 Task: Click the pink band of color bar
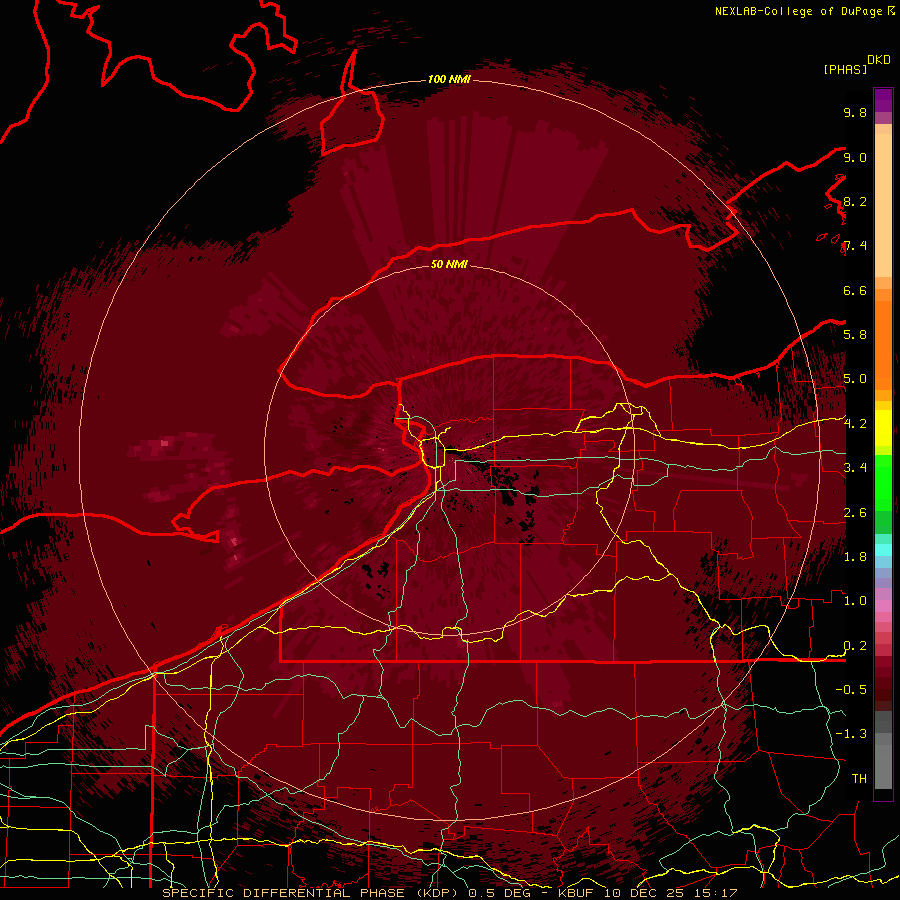click(x=883, y=606)
